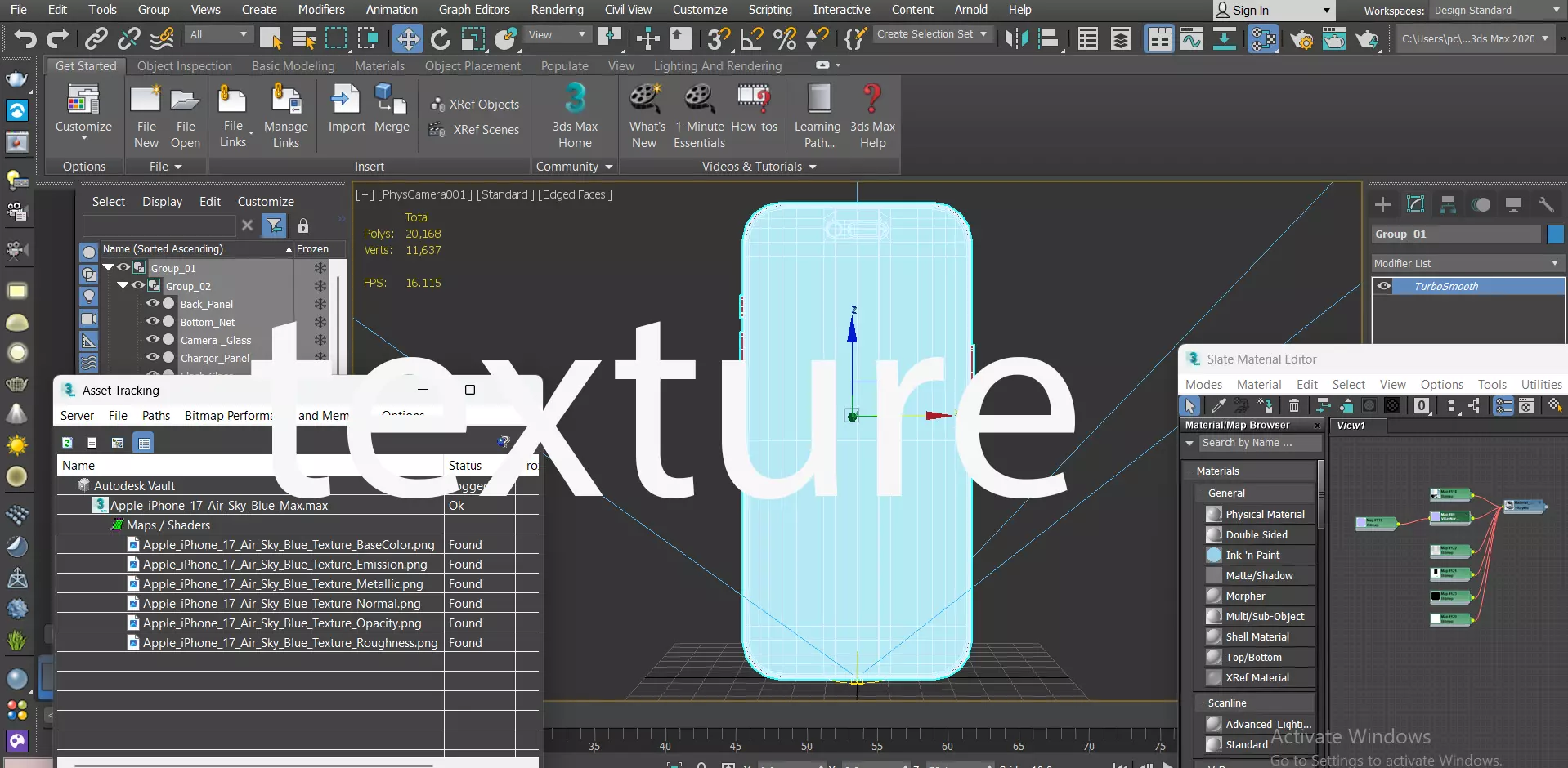Hide the Back_Panel object

click(152, 303)
